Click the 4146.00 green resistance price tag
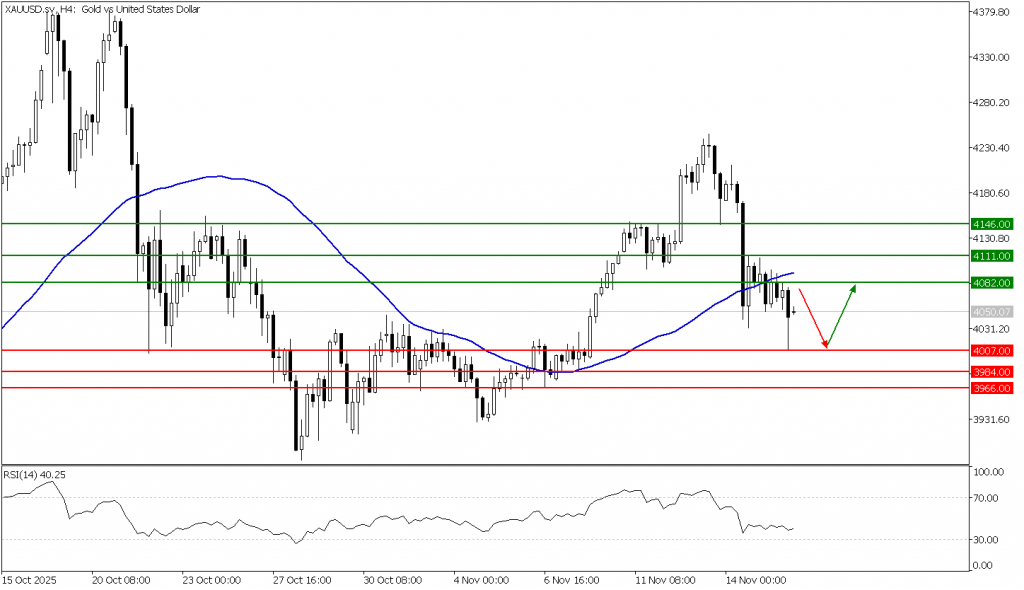This screenshot has height=590, width=1024. pyautogui.click(x=993, y=224)
